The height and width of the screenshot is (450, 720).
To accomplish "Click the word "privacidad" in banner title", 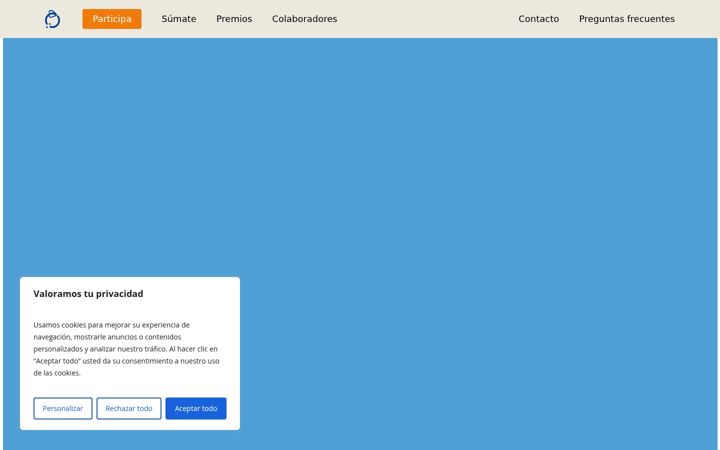I will pyautogui.click(x=119, y=294).
